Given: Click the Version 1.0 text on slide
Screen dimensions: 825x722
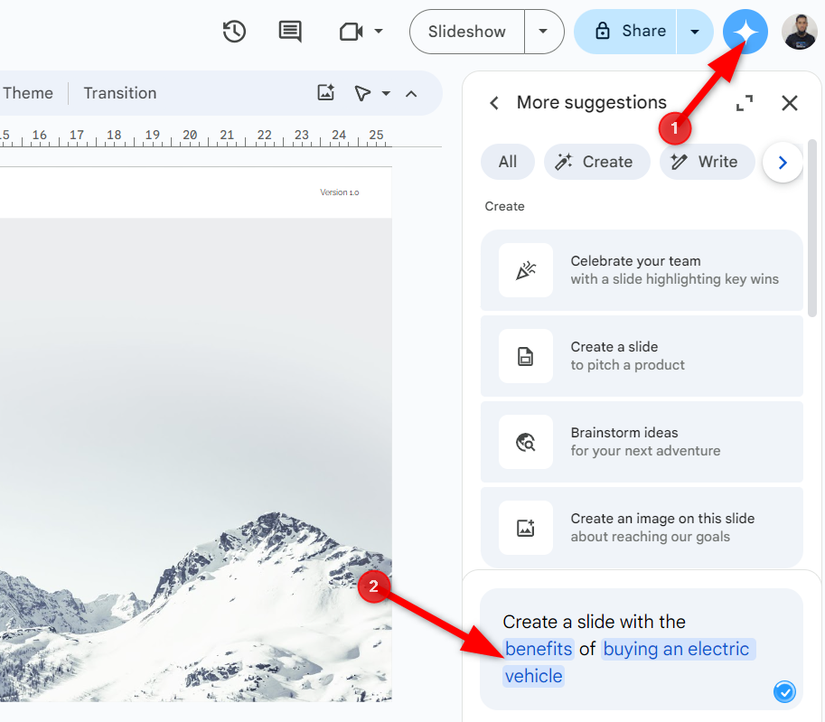Looking at the screenshot, I should tap(339, 193).
